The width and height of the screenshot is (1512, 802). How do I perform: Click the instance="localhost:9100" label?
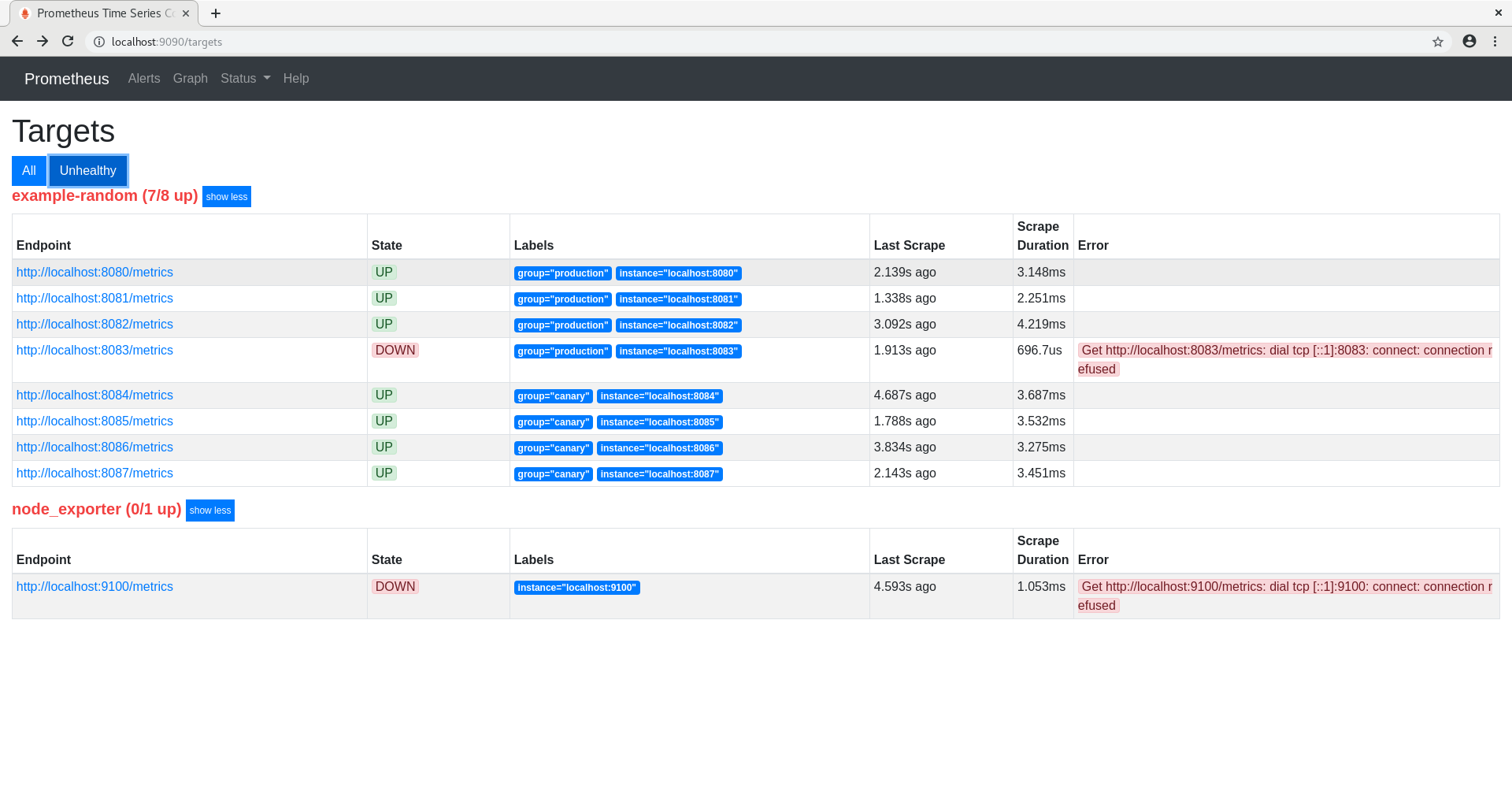tap(577, 588)
